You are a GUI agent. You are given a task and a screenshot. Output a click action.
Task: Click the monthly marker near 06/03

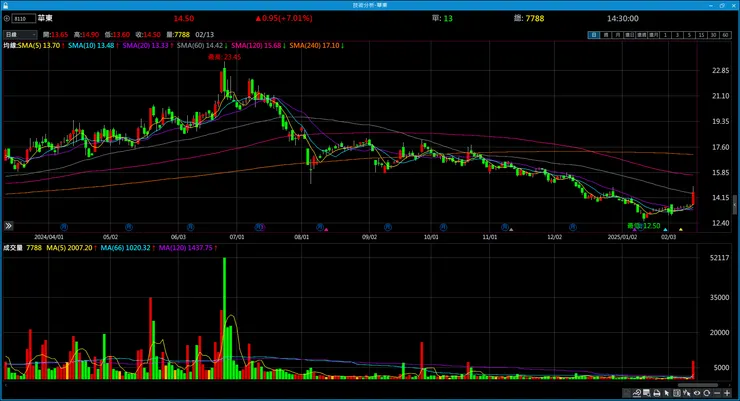pos(190,227)
